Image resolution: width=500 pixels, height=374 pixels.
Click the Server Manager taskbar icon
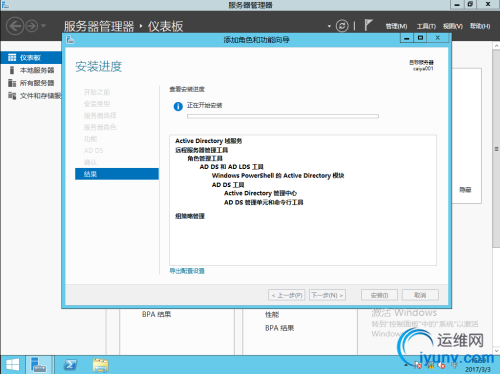[39, 365]
